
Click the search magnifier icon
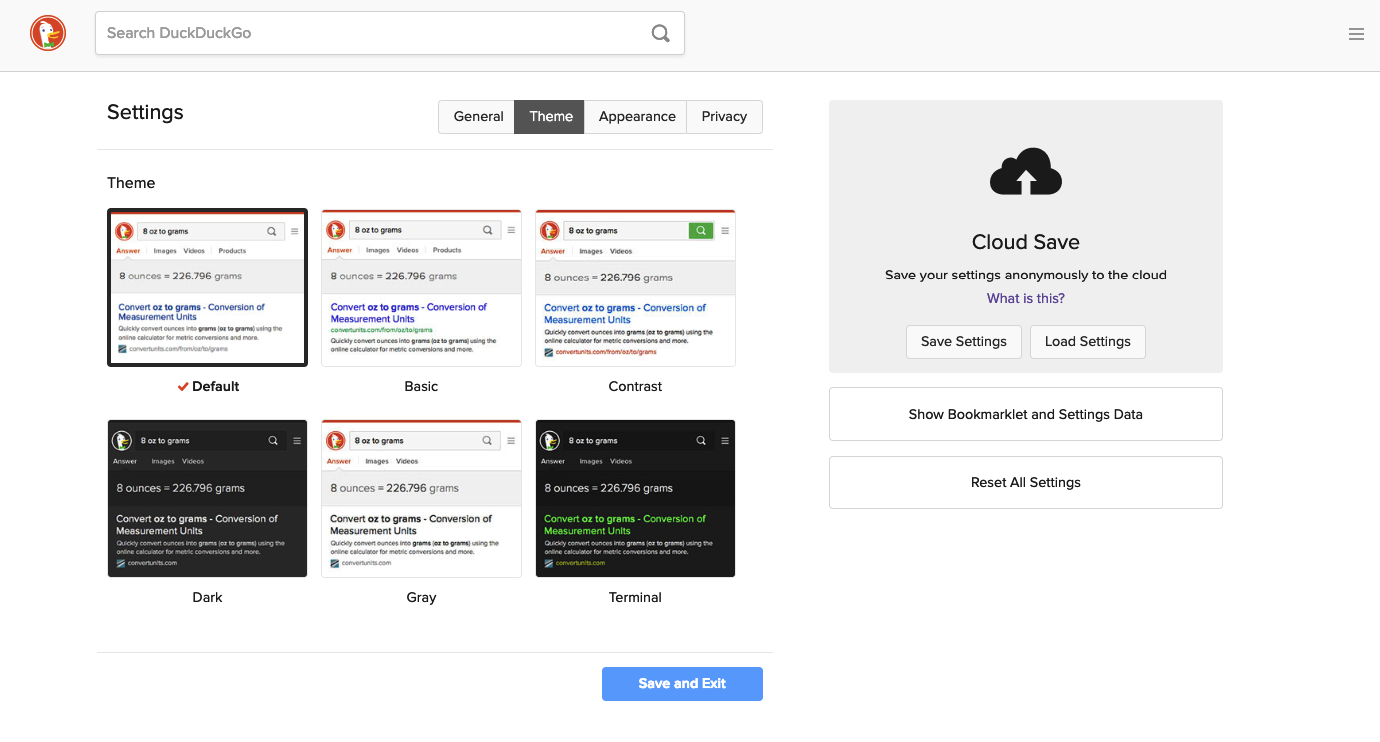pyautogui.click(x=660, y=33)
